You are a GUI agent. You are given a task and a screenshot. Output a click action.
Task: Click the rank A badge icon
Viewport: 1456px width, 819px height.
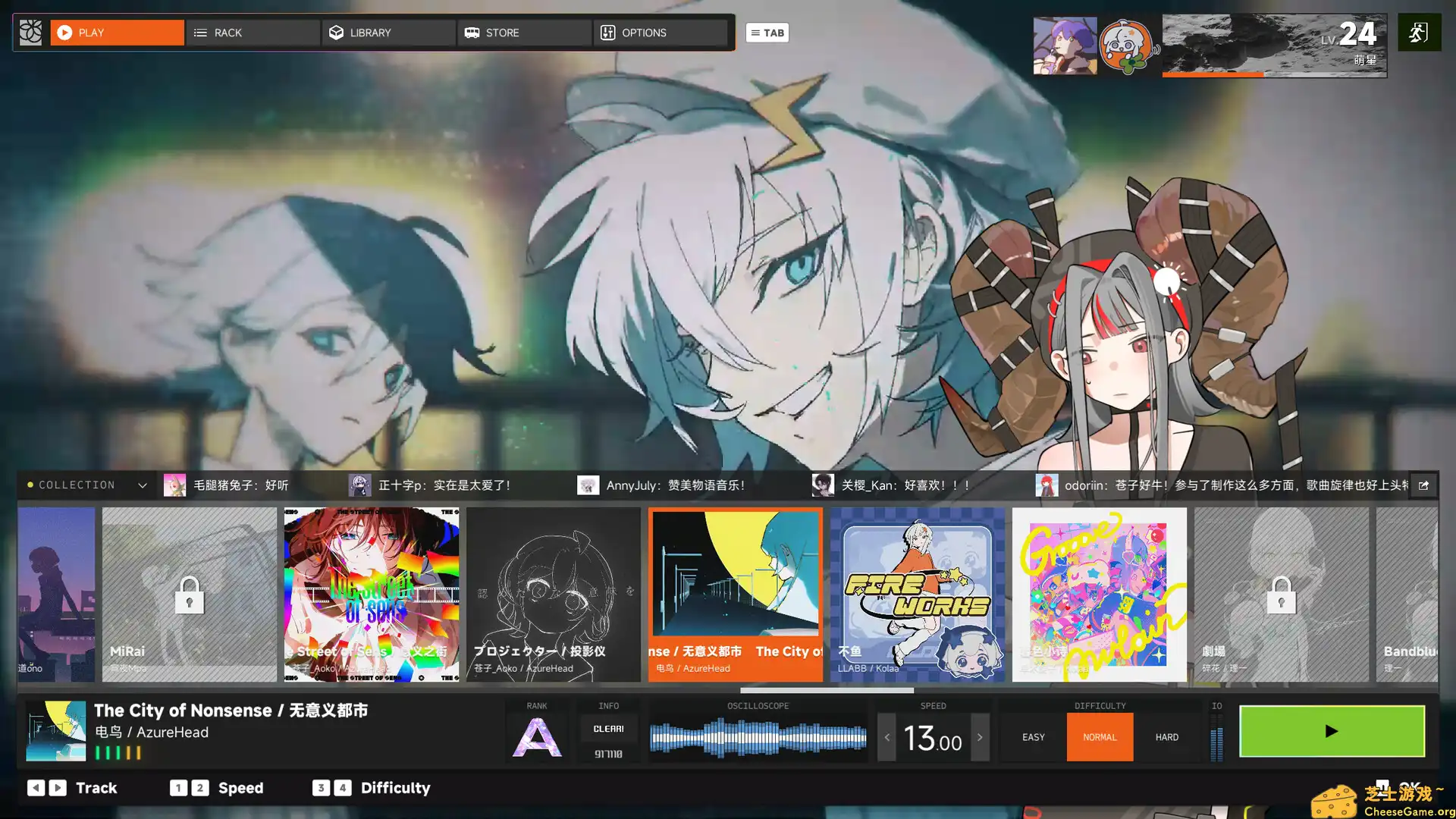click(537, 737)
